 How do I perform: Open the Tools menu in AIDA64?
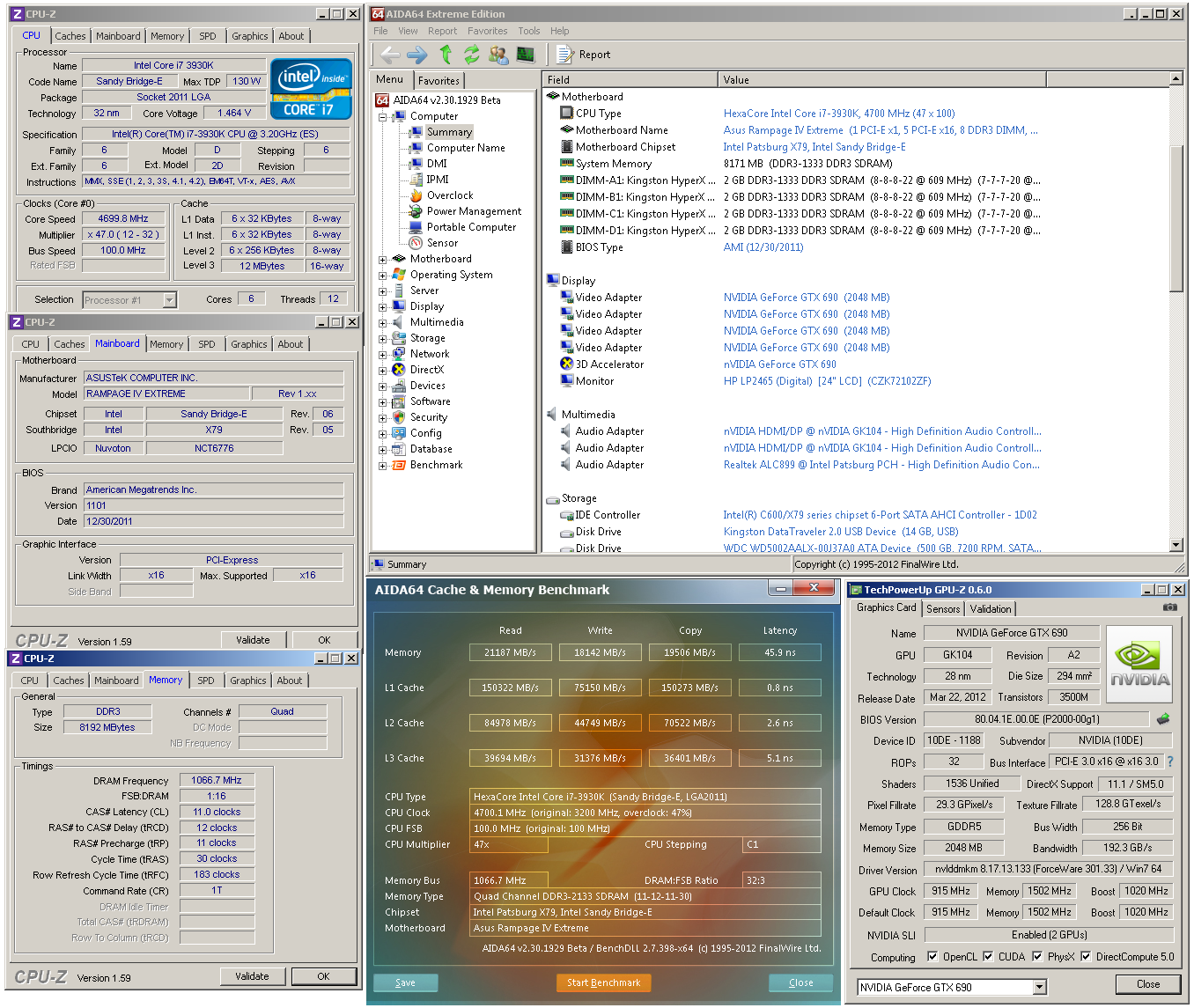[529, 31]
